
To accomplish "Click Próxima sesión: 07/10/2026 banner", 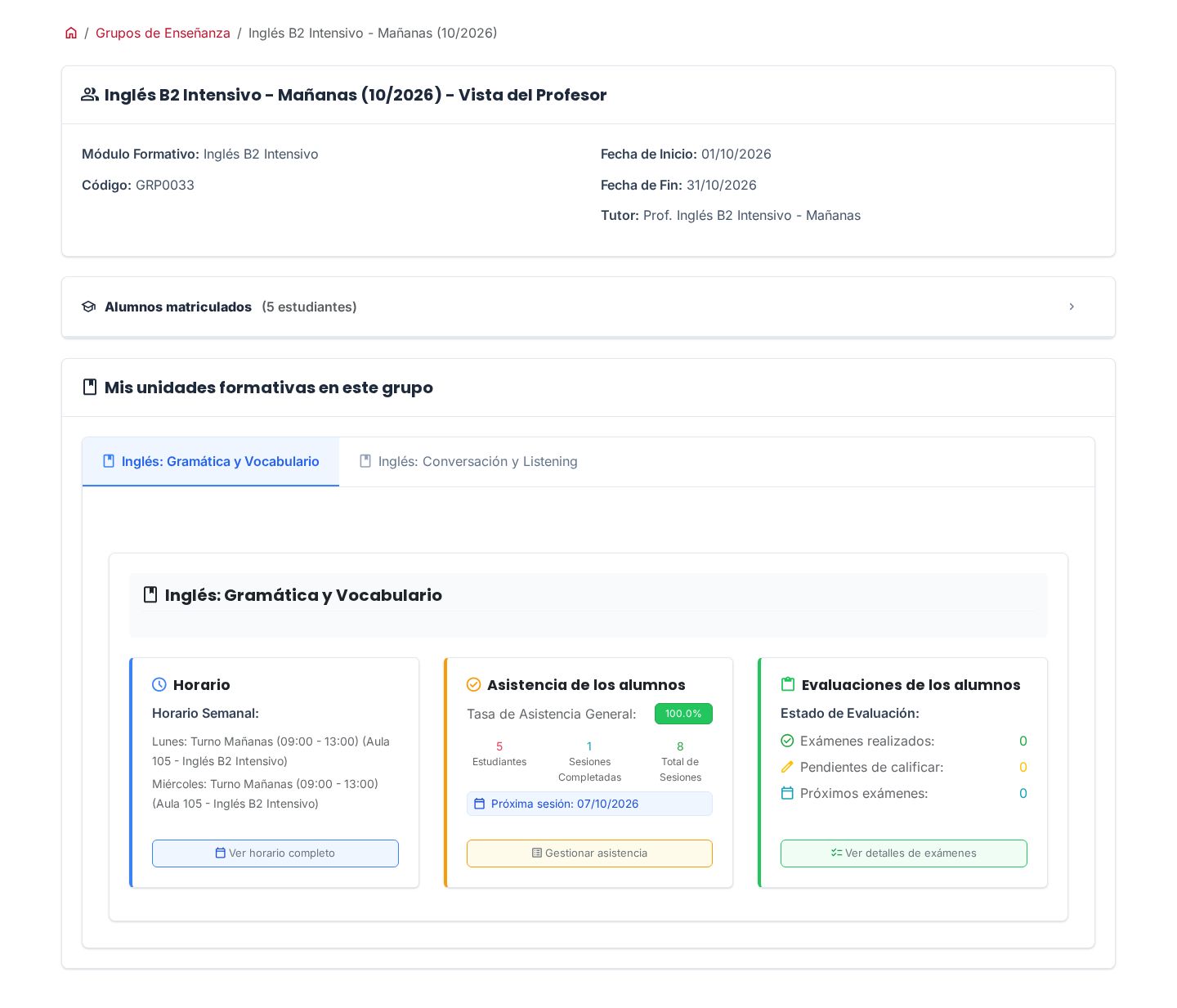I will 589,804.
